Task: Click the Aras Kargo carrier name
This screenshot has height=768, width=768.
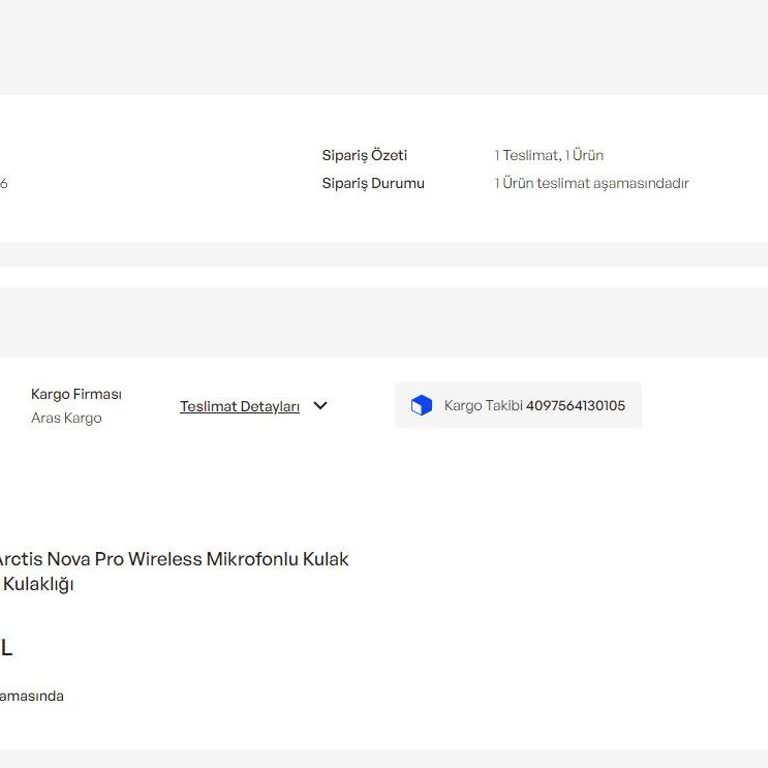Action: 66,418
